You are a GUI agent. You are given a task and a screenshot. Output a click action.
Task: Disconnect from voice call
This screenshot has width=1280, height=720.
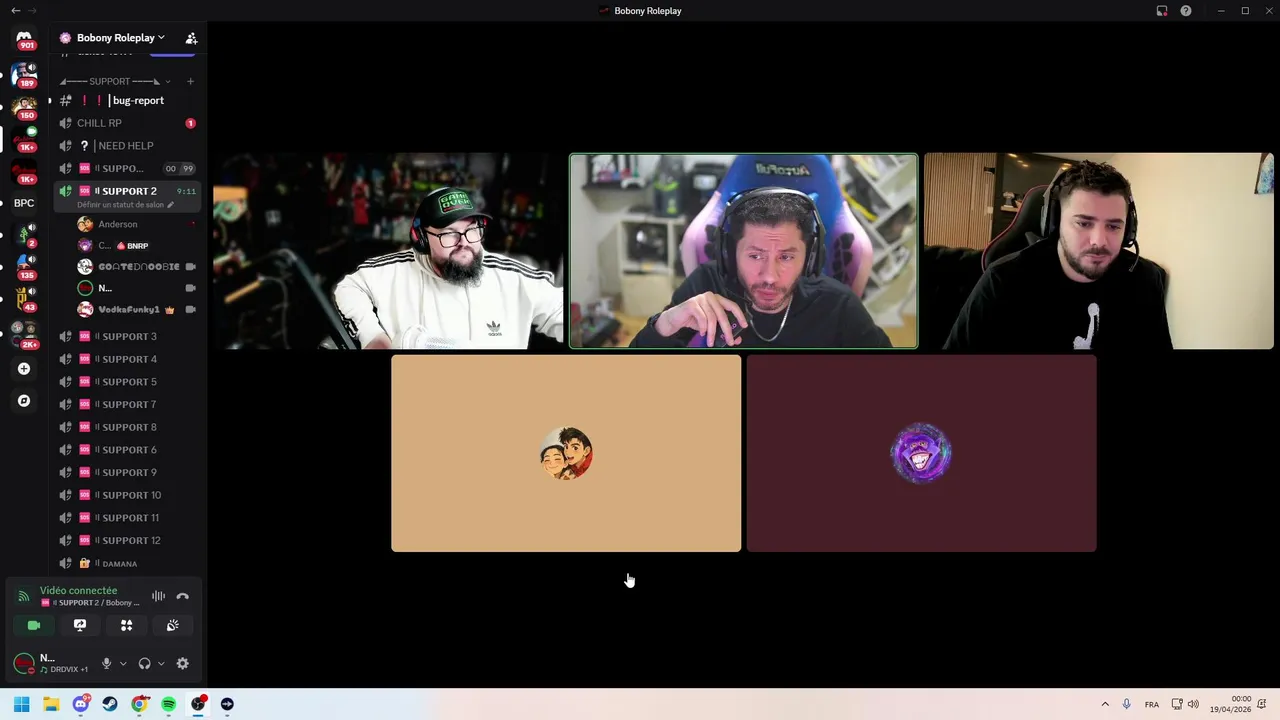pos(182,596)
